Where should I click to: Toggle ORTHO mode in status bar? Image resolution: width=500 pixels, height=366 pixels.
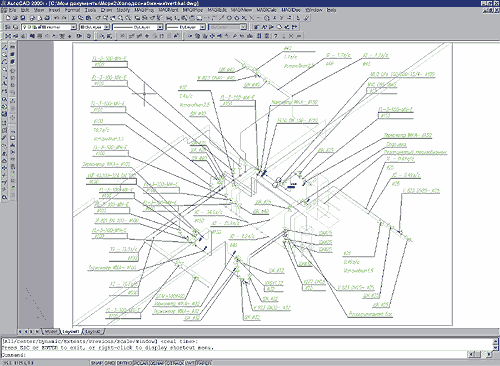(x=124, y=363)
